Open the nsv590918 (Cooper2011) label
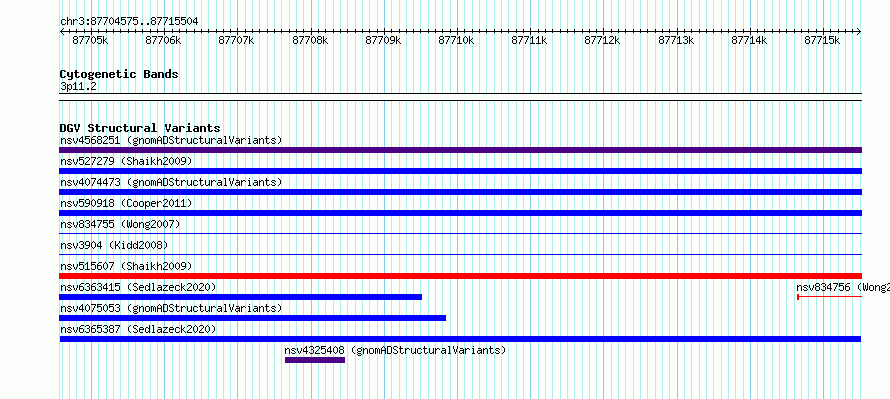The height and width of the screenshot is (399, 890). coord(126,203)
